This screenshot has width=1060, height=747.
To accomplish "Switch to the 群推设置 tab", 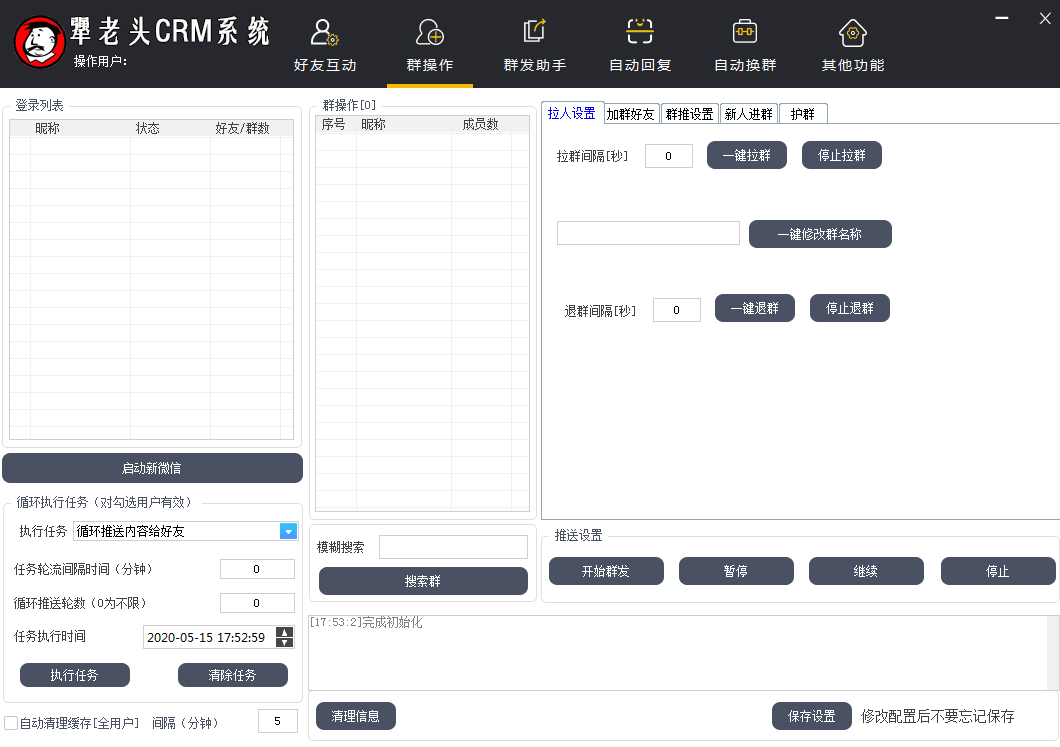I will [x=689, y=114].
